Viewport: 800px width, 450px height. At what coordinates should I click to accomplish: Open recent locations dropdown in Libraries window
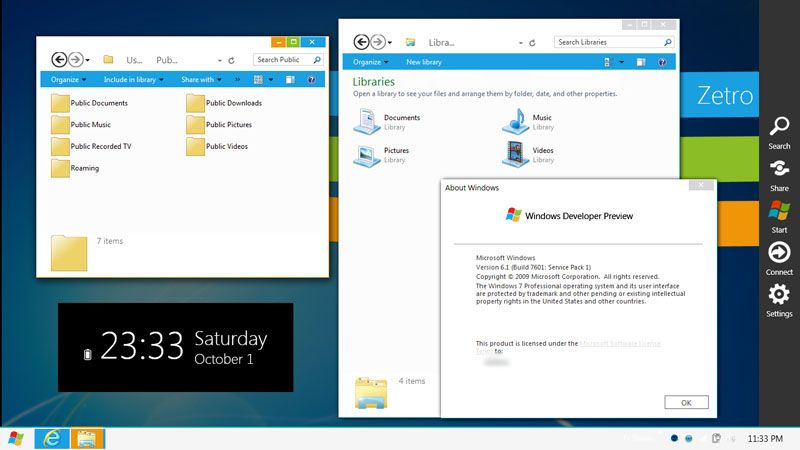[x=390, y=42]
